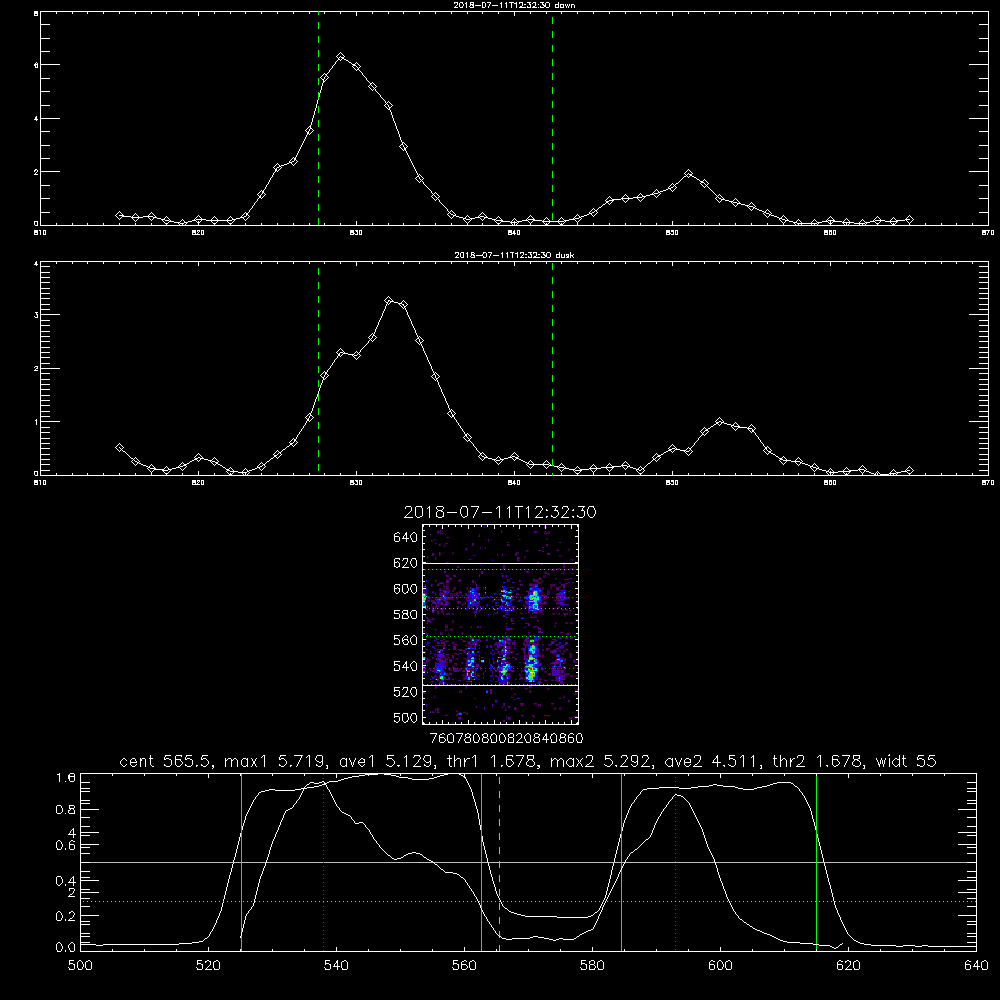Select the secondary peak marker in dawn plot
The image size is (1000, 1000).
point(688,173)
